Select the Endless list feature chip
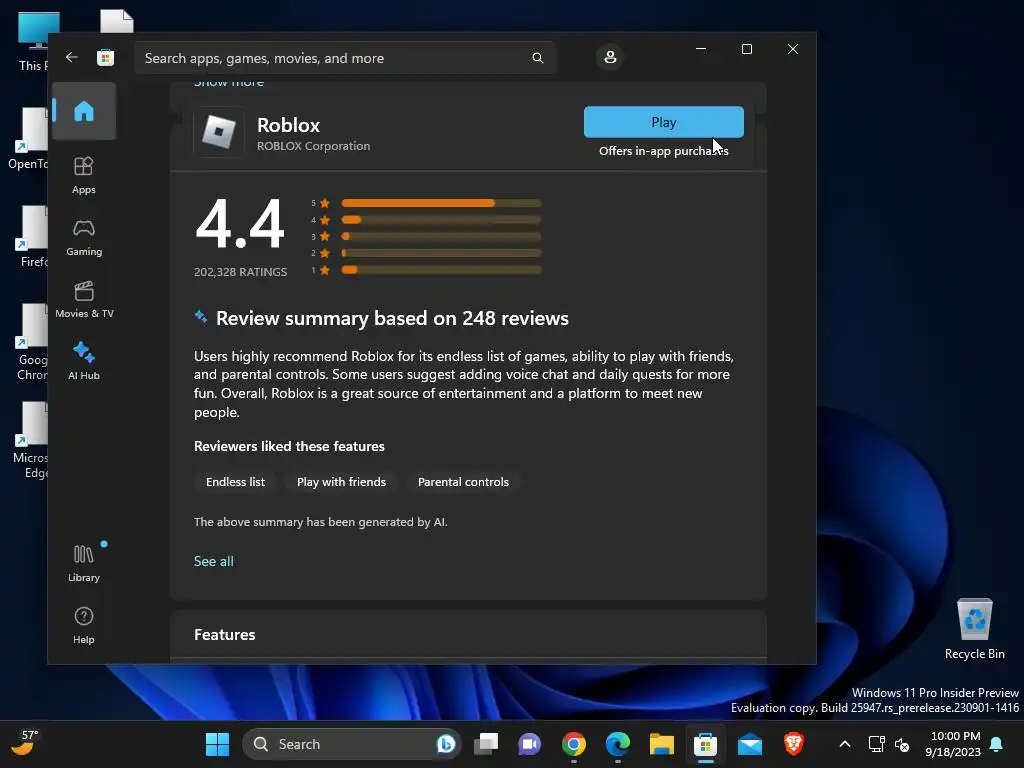This screenshot has width=1024, height=768. click(235, 482)
